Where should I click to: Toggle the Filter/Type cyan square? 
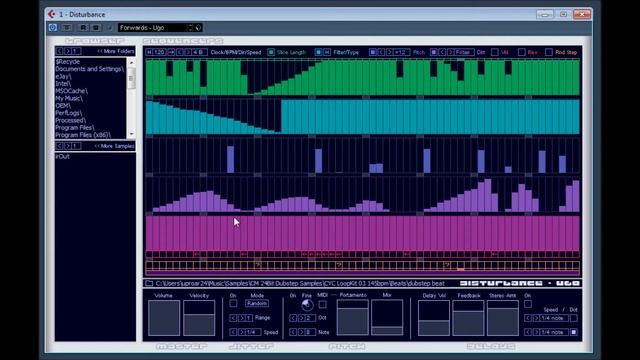coord(318,52)
